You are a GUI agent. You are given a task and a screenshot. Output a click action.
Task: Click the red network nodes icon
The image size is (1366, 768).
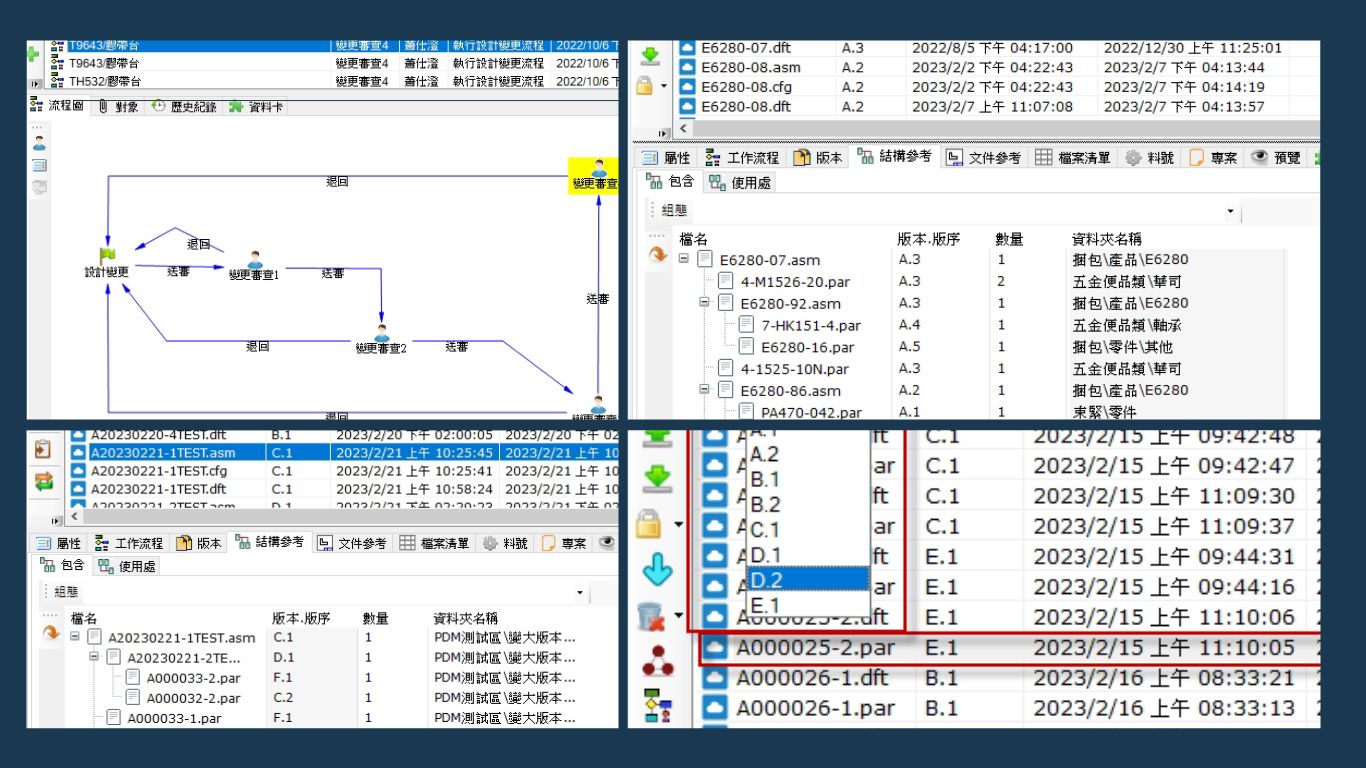pyautogui.click(x=656, y=662)
